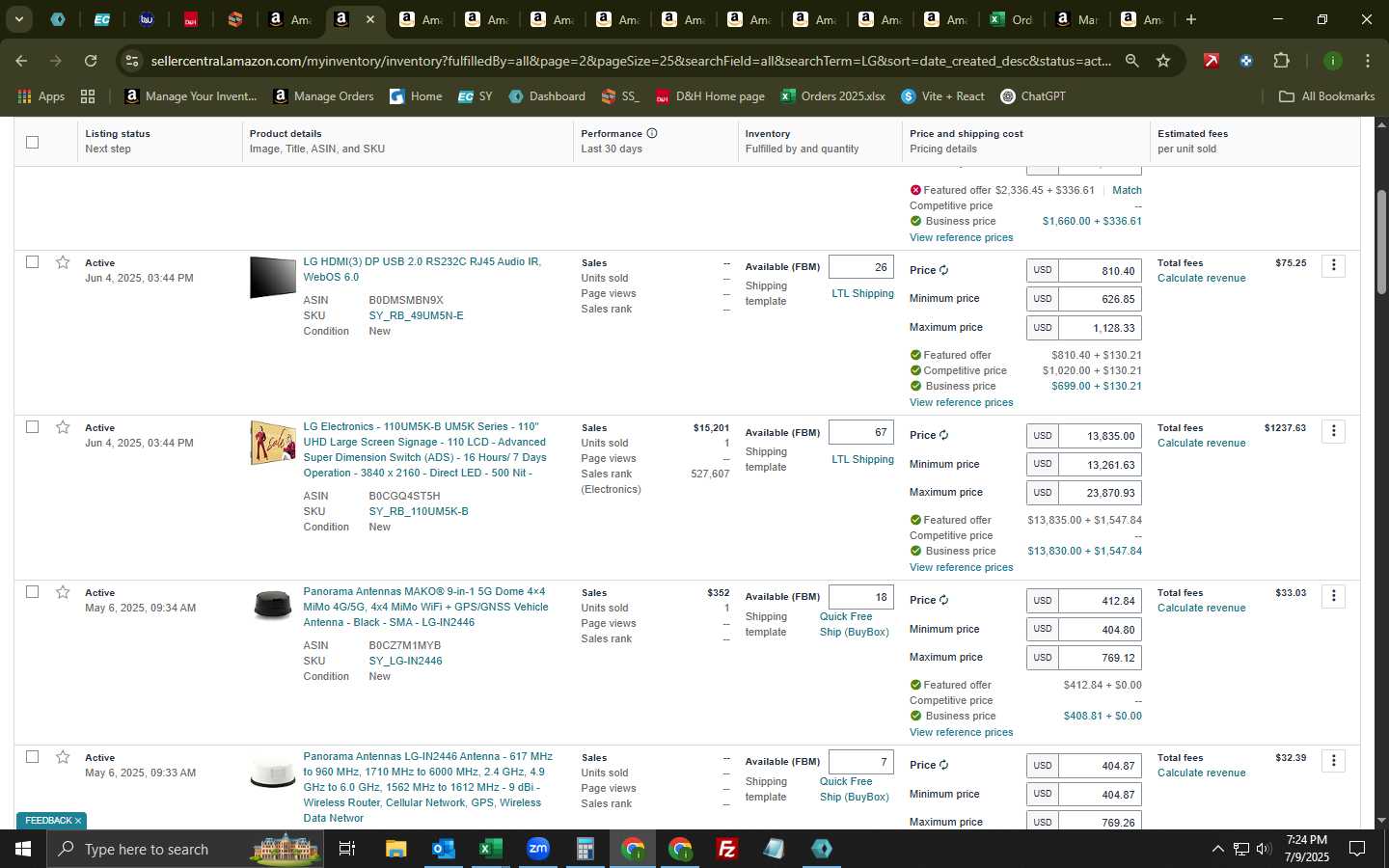Viewport: 1389px width, 868px height.
Task: Click price refresh icon for SY_RB_110UM5K-B
Action: pyautogui.click(x=944, y=435)
